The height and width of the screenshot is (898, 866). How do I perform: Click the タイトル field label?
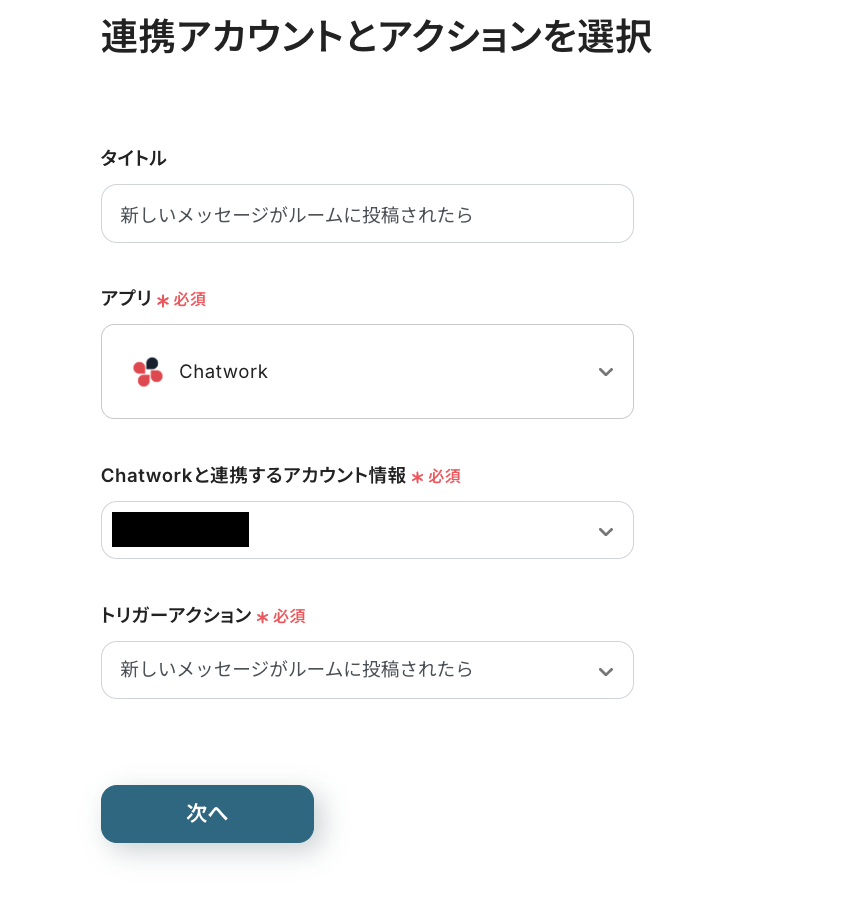[133, 158]
